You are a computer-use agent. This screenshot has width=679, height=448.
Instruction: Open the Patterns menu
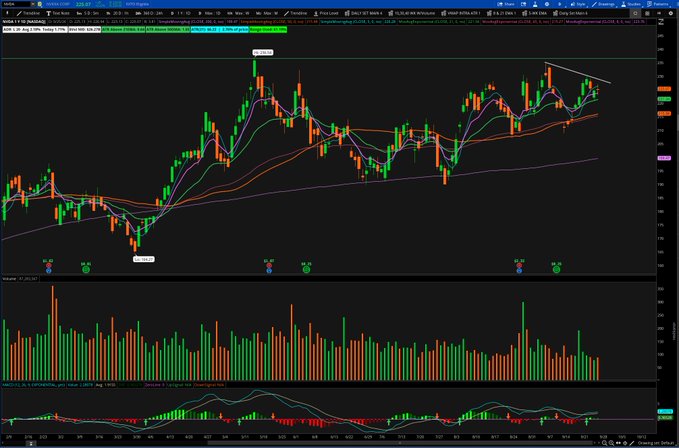tap(658, 4)
